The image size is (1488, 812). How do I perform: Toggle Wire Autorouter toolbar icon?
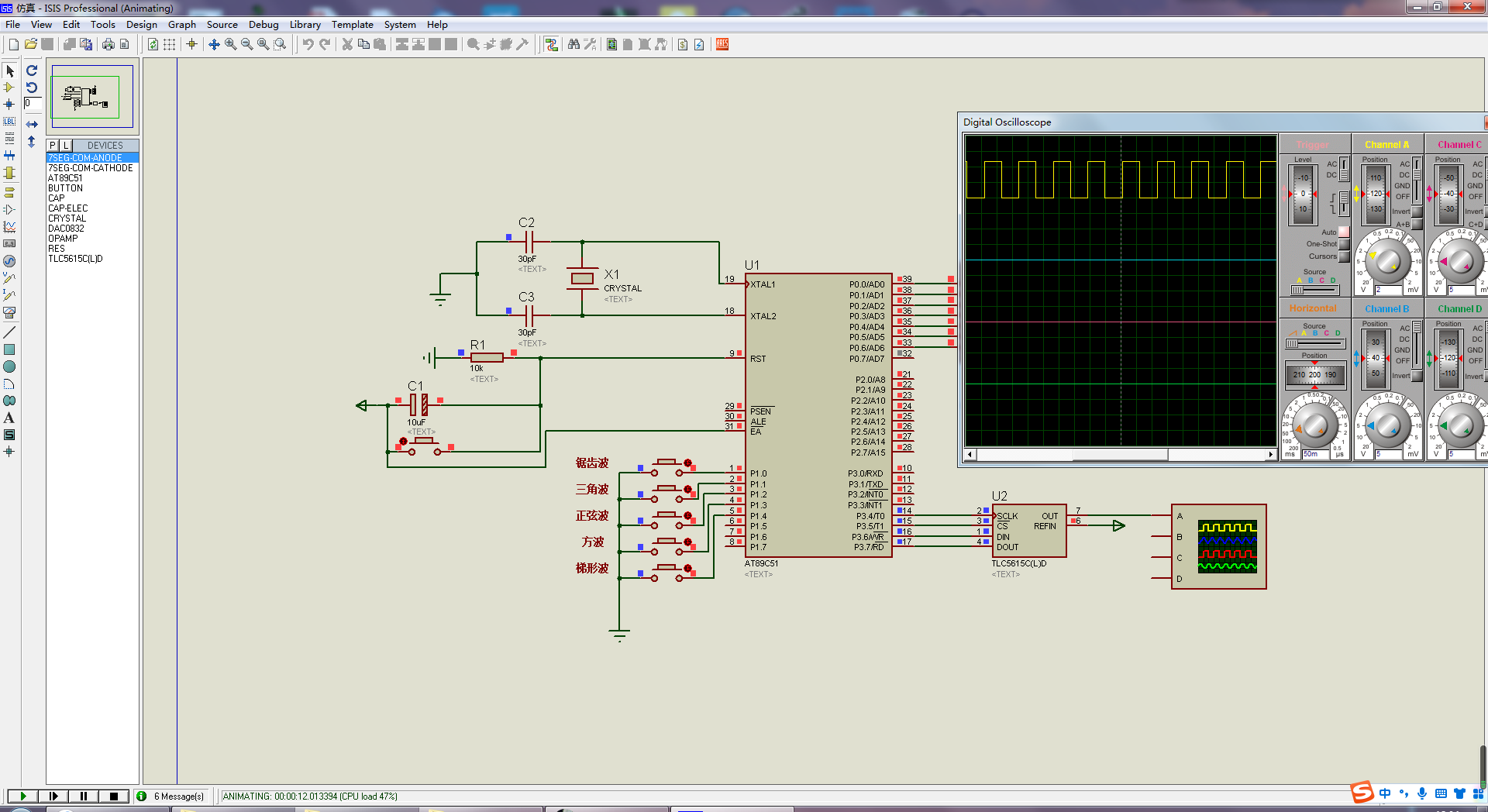551,44
